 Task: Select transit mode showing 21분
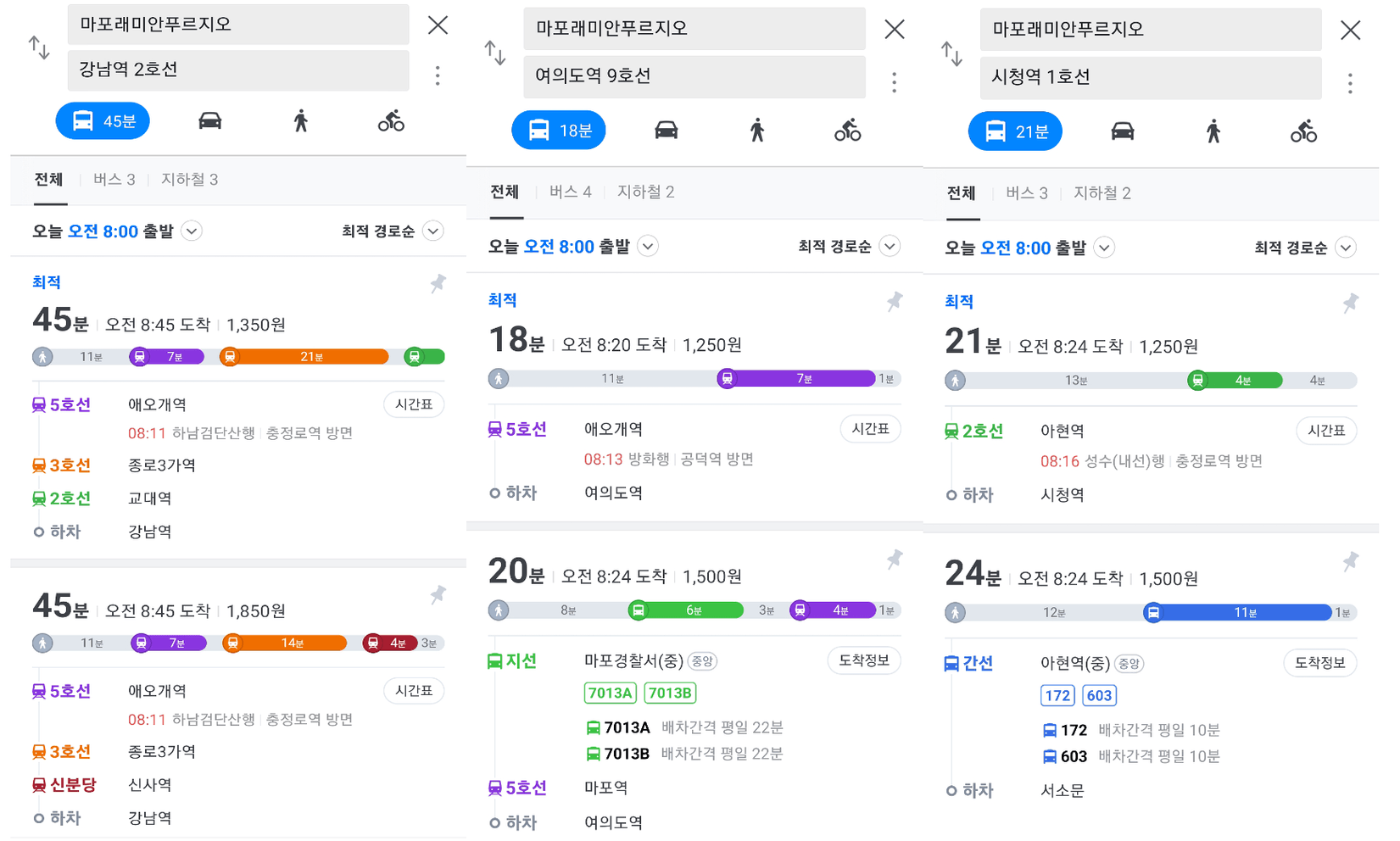pyautogui.click(x=1015, y=131)
